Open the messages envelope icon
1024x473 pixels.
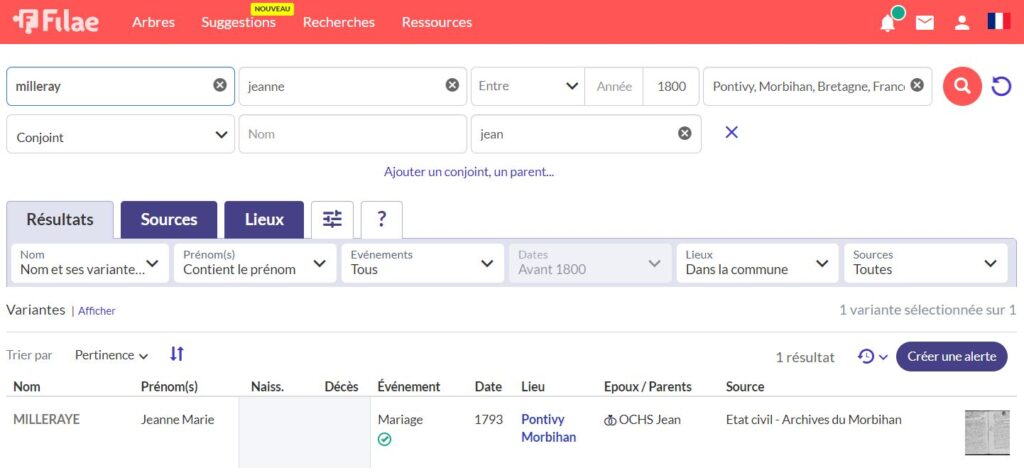pos(925,22)
